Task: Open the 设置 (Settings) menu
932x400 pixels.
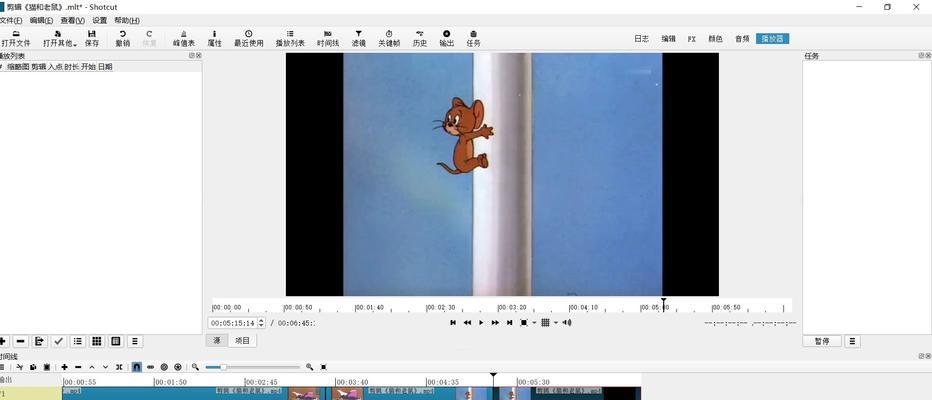Action: 99,20
